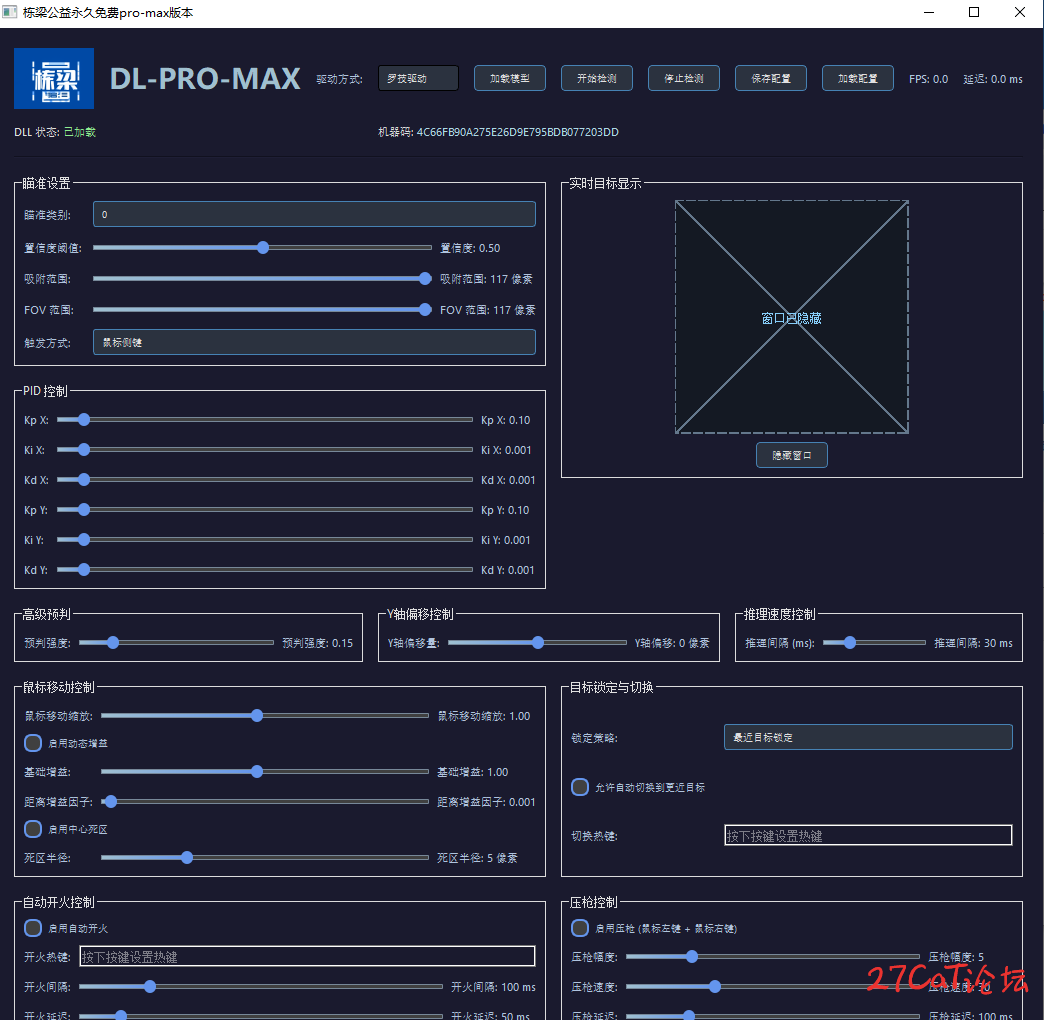Click the FOV 范围 slider
This screenshot has height=1020, width=1044.
262,310
